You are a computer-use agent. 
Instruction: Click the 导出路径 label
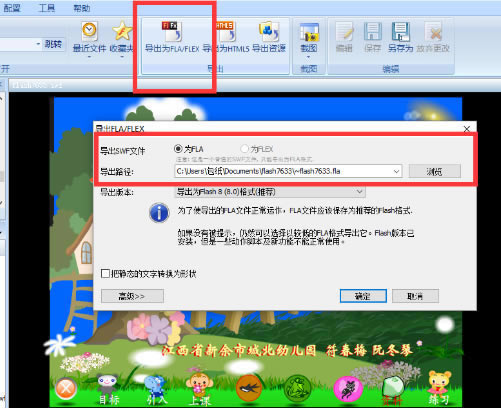tap(117, 172)
